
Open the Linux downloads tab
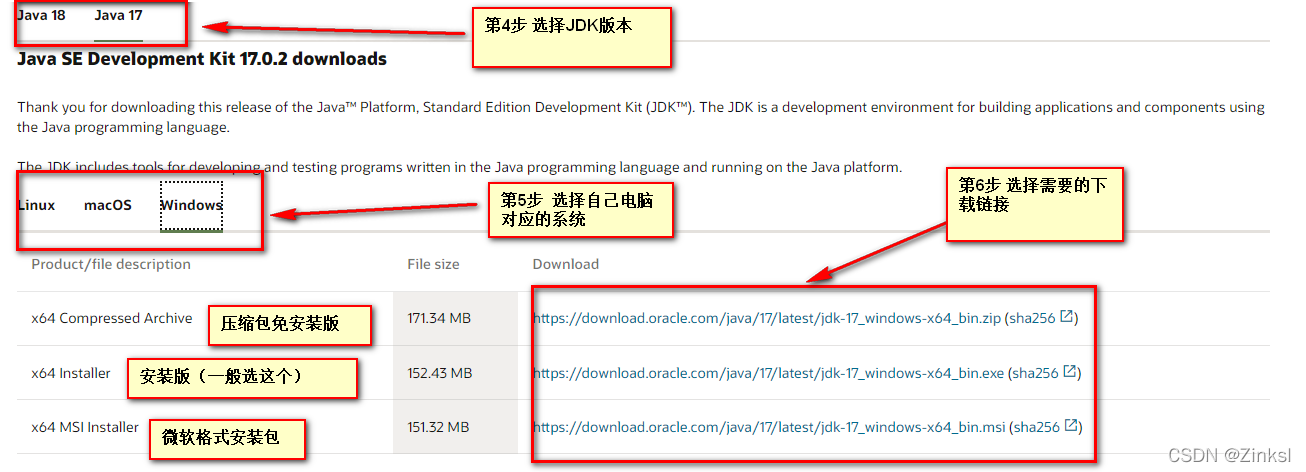tap(37, 205)
